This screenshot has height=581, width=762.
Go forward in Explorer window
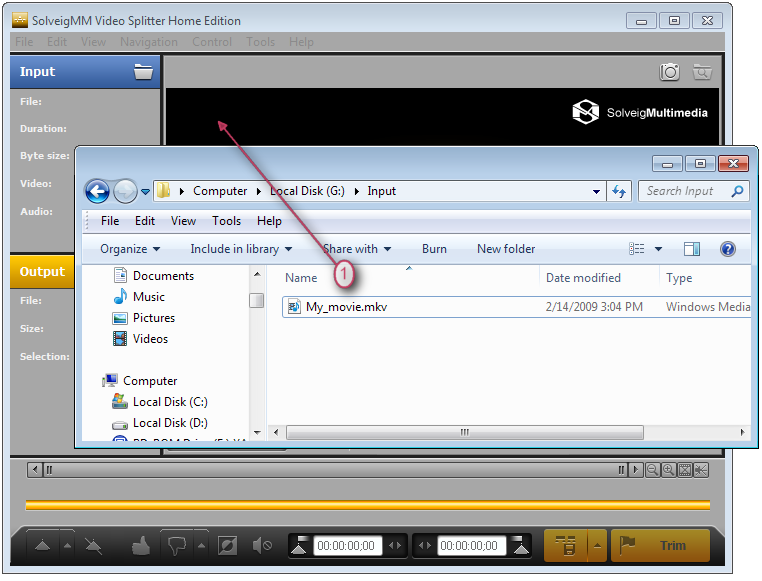tap(125, 191)
